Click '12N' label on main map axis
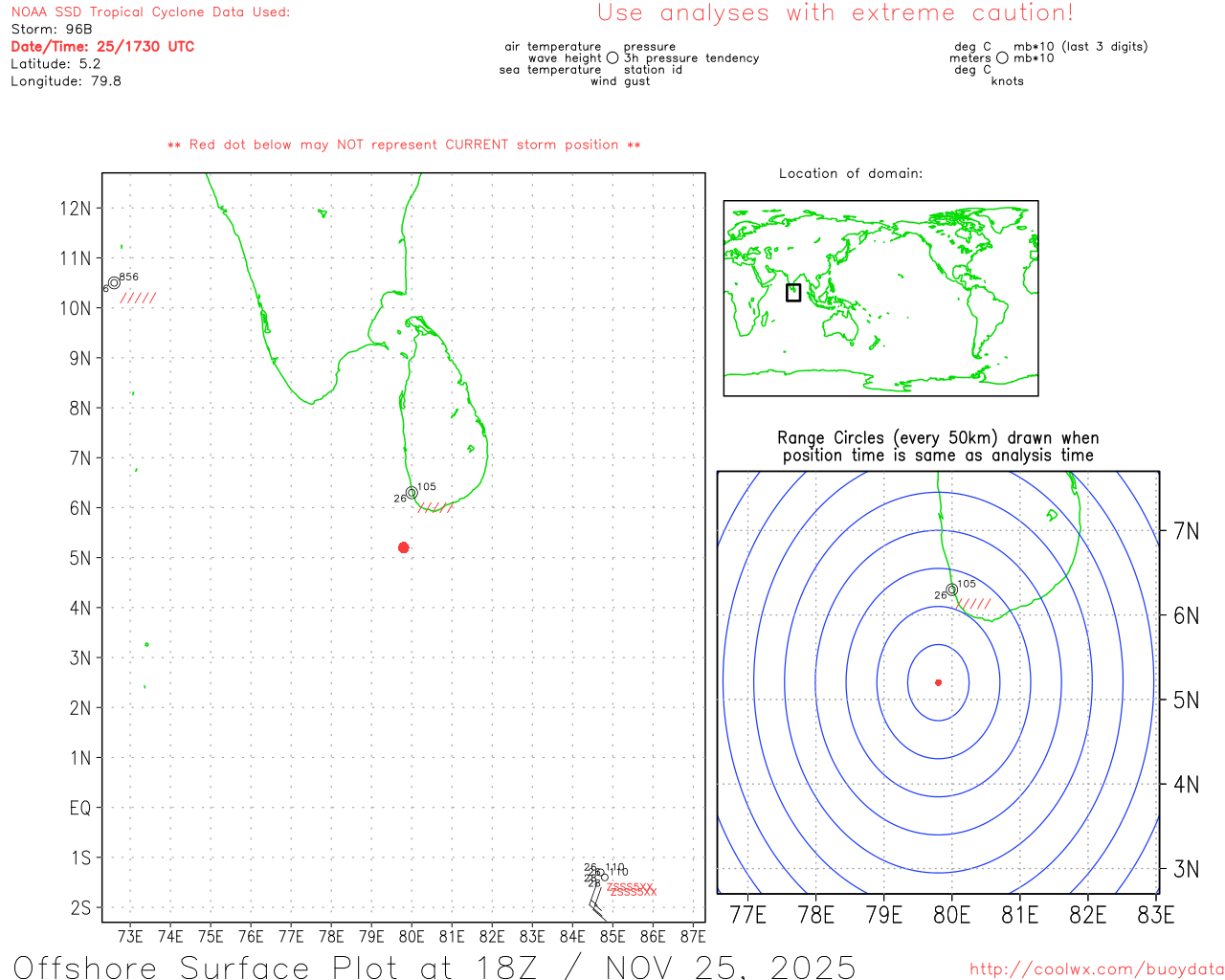Screen dimensions: 1225x980 coord(76,209)
